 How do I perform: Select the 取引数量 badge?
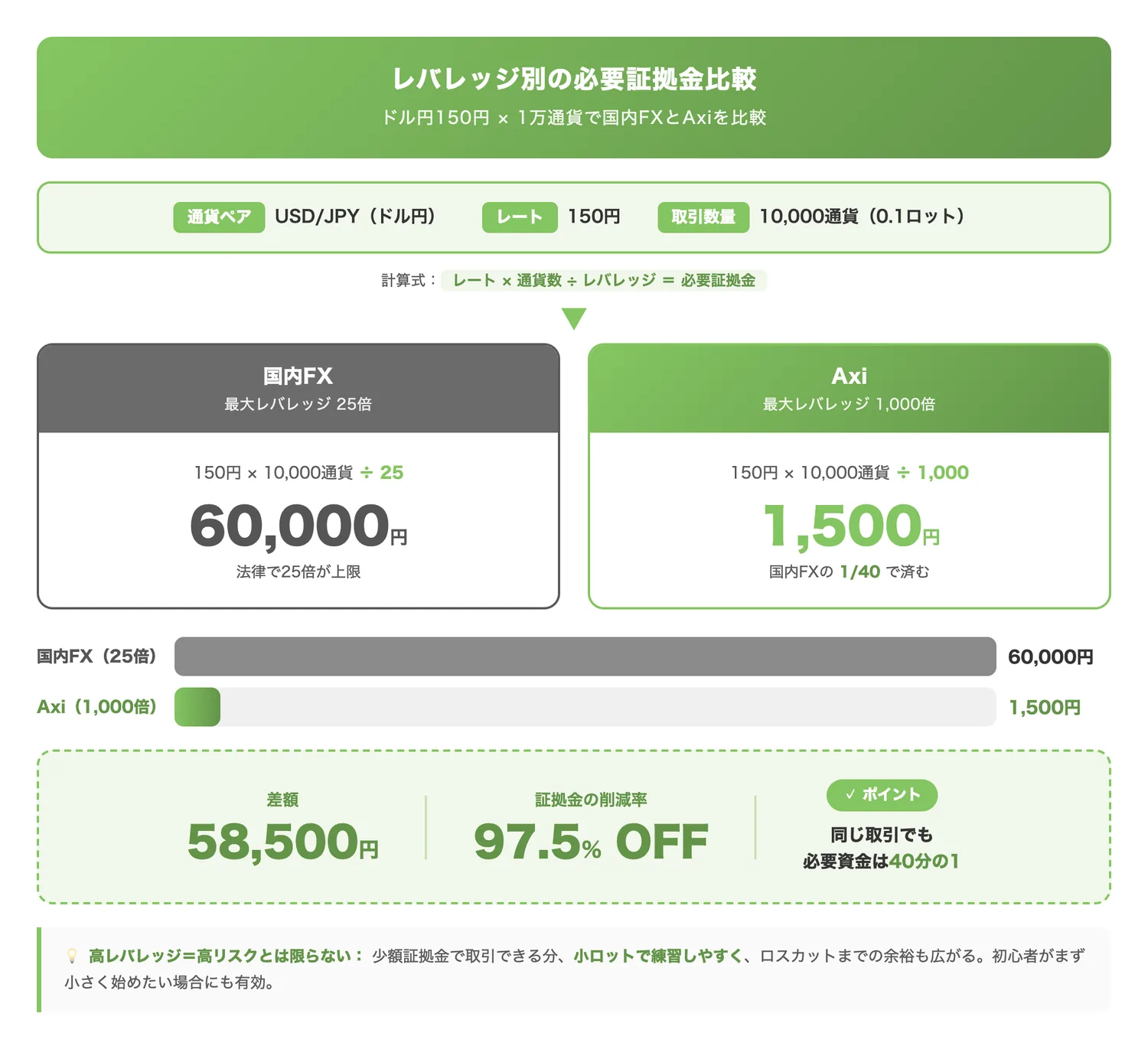(703, 217)
